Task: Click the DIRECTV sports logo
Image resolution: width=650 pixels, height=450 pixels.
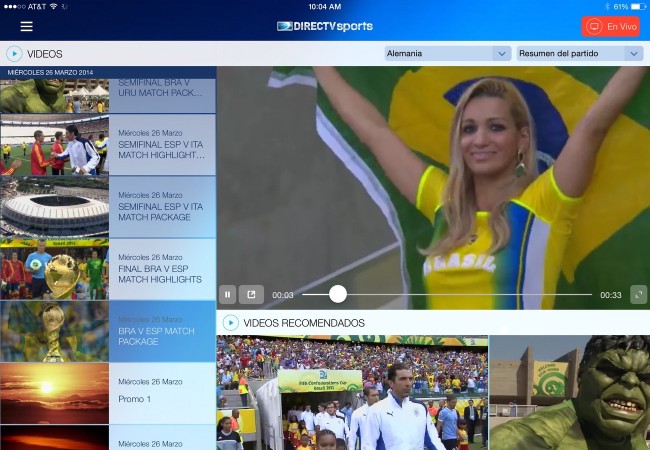Action: [x=325, y=26]
